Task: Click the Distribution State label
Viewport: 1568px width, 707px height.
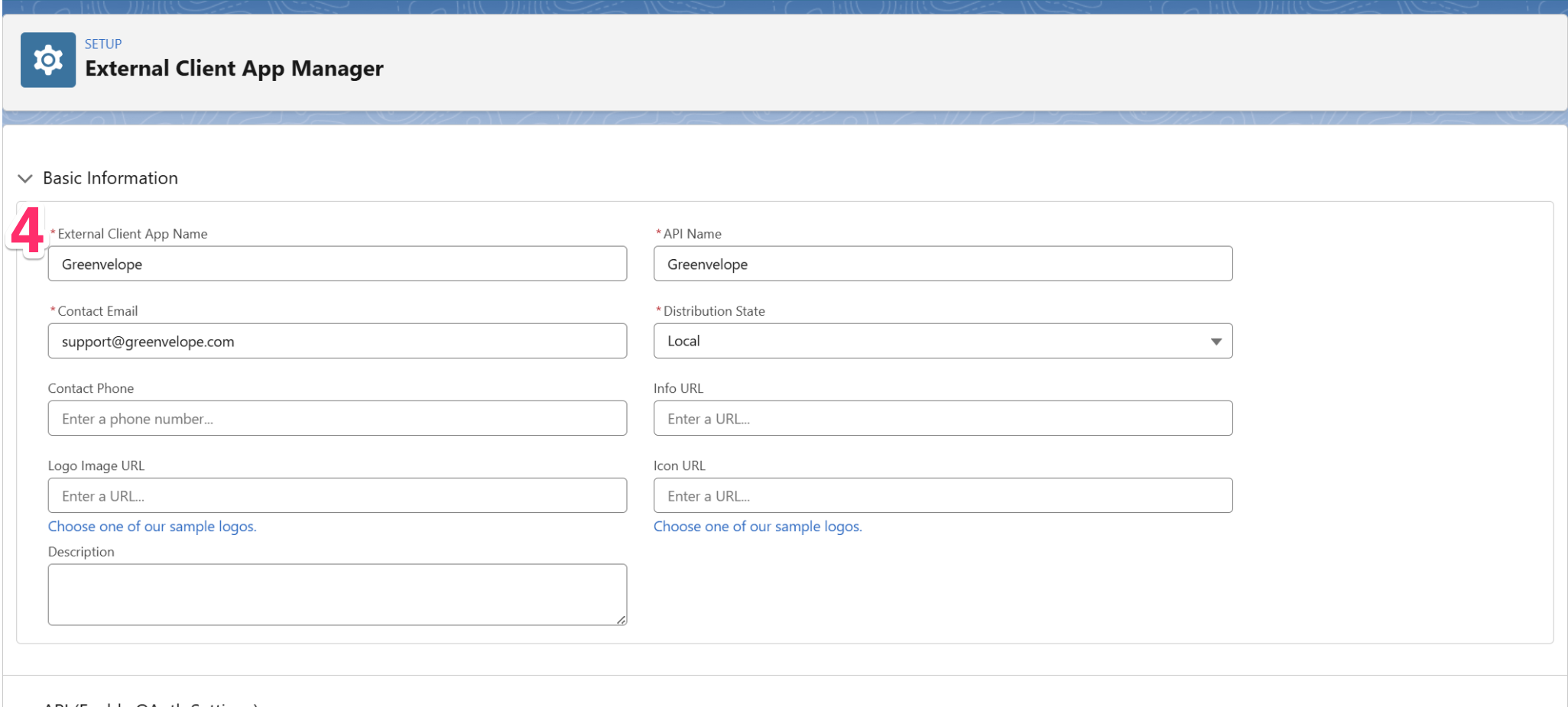Action: [714, 311]
